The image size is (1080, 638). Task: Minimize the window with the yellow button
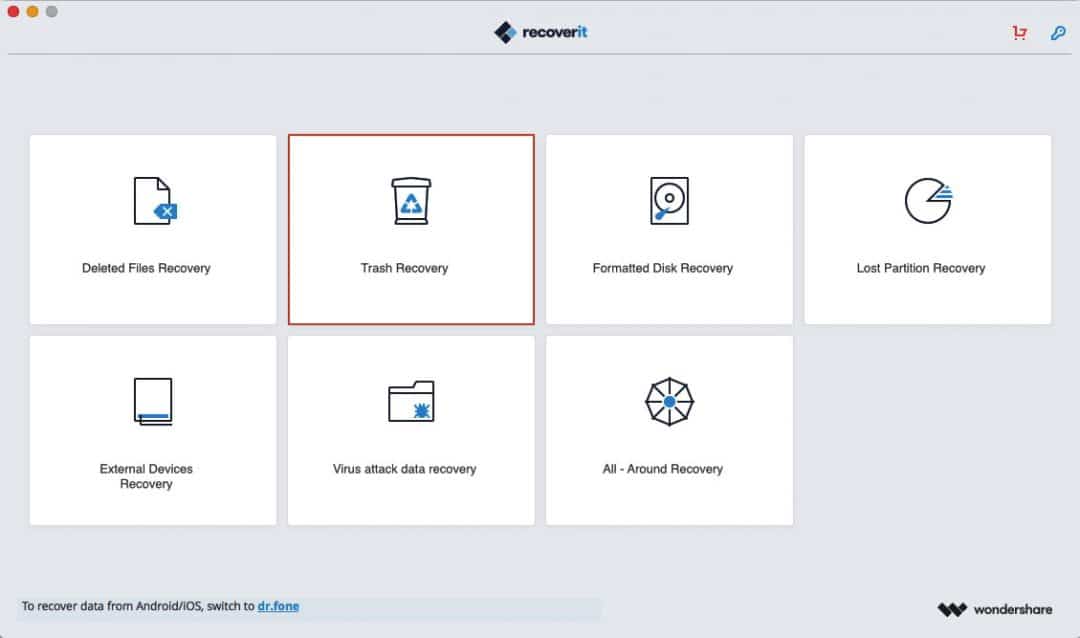point(32,11)
